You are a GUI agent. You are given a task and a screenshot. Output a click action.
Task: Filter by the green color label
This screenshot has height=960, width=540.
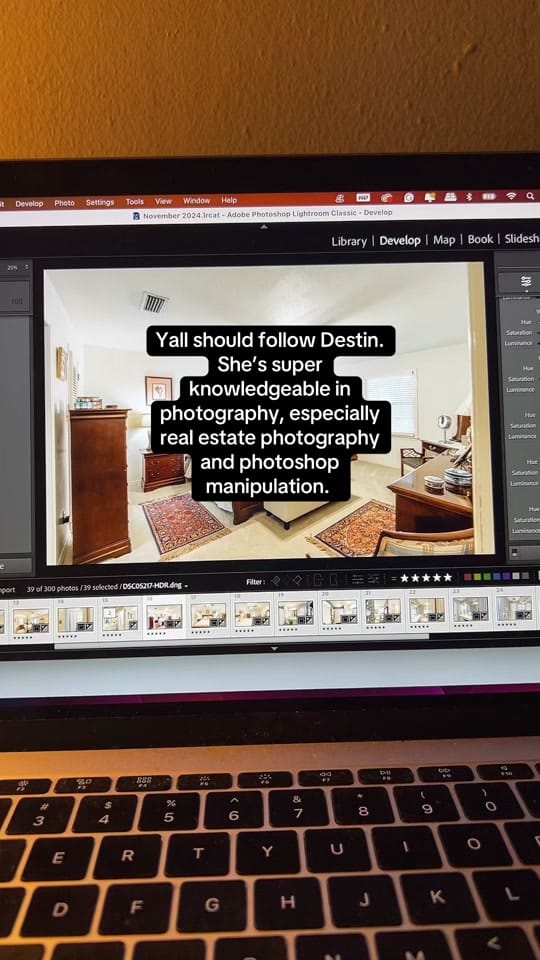click(x=487, y=576)
